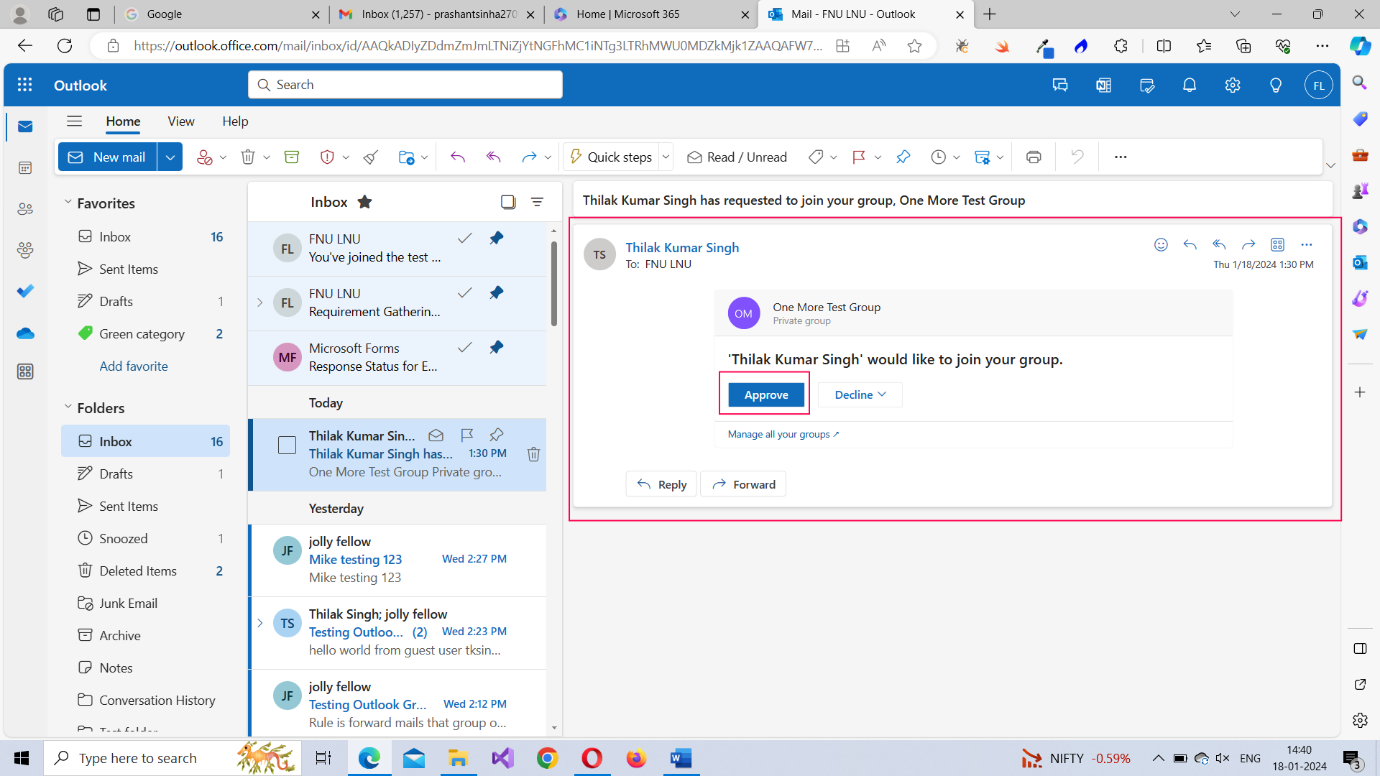Toggle Read / Unread in ribbon

pyautogui.click(x=737, y=157)
